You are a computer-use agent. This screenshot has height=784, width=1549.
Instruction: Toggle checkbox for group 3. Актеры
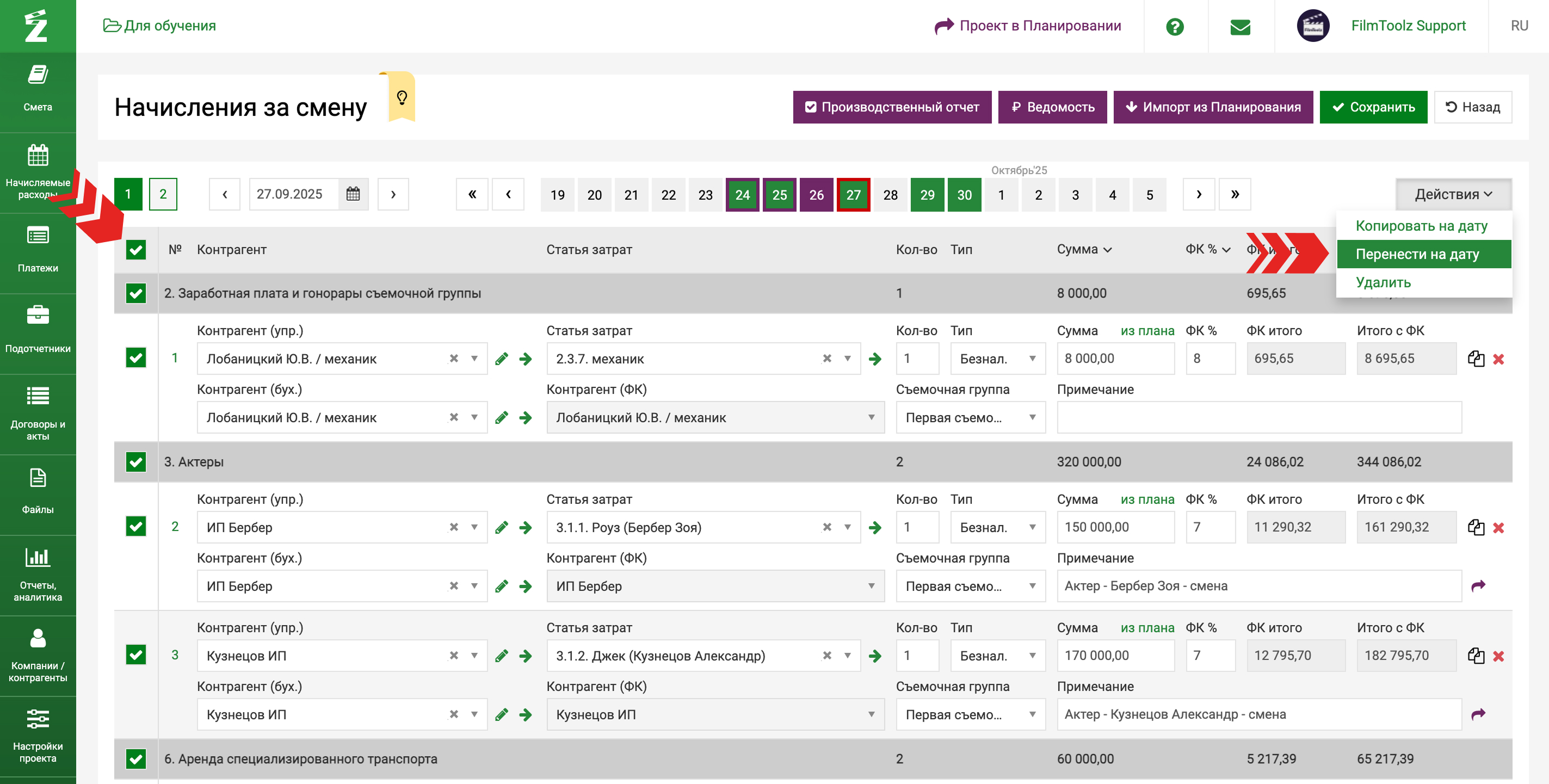(136, 462)
